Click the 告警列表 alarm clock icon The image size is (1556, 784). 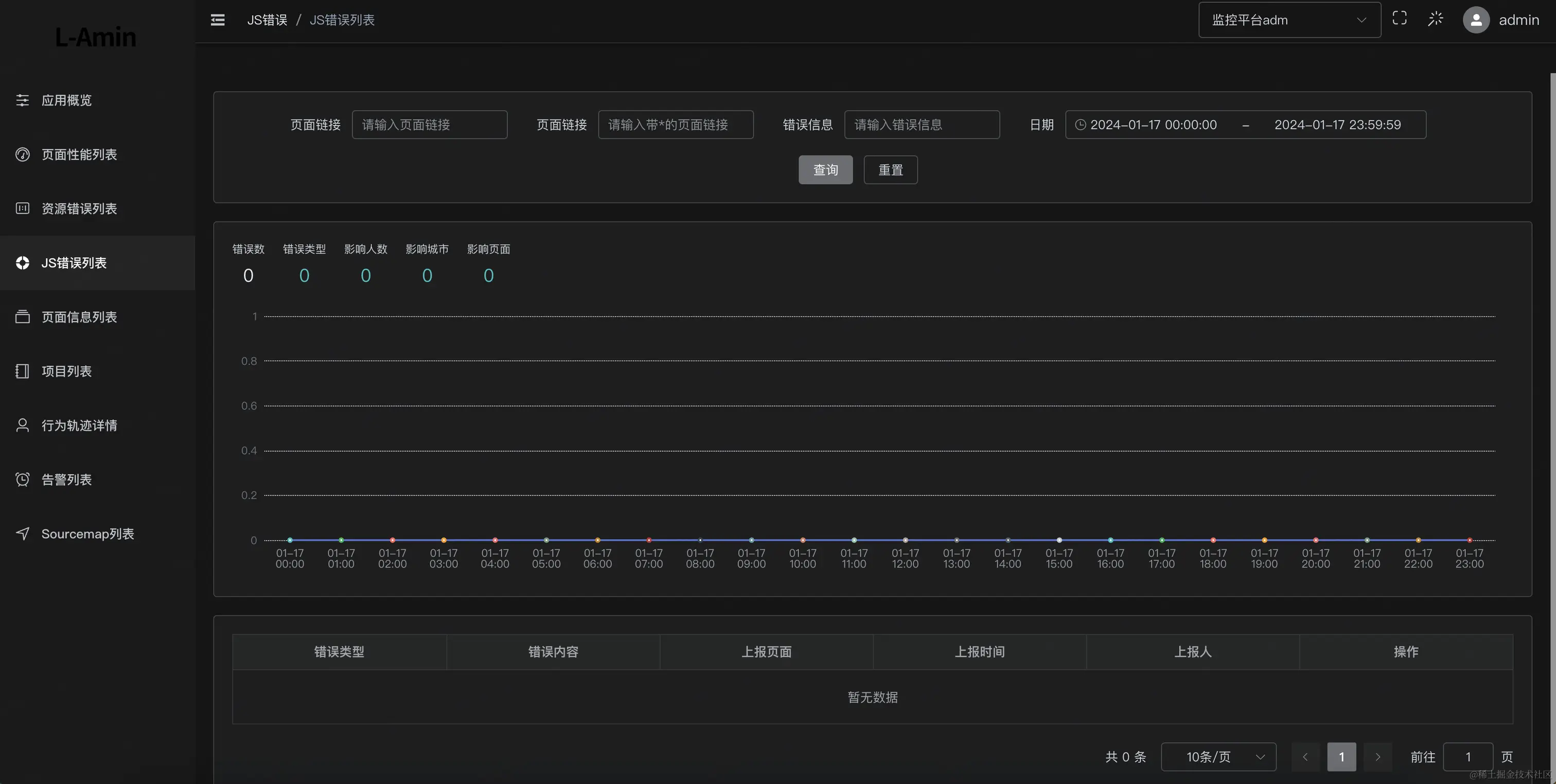22,479
